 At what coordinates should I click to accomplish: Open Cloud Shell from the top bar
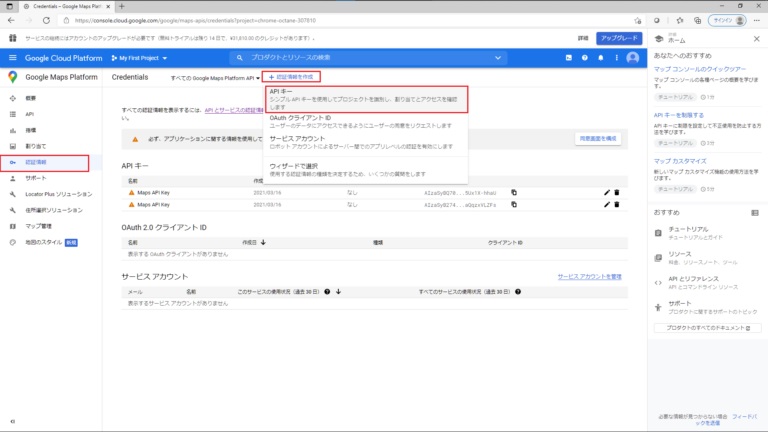pos(569,58)
